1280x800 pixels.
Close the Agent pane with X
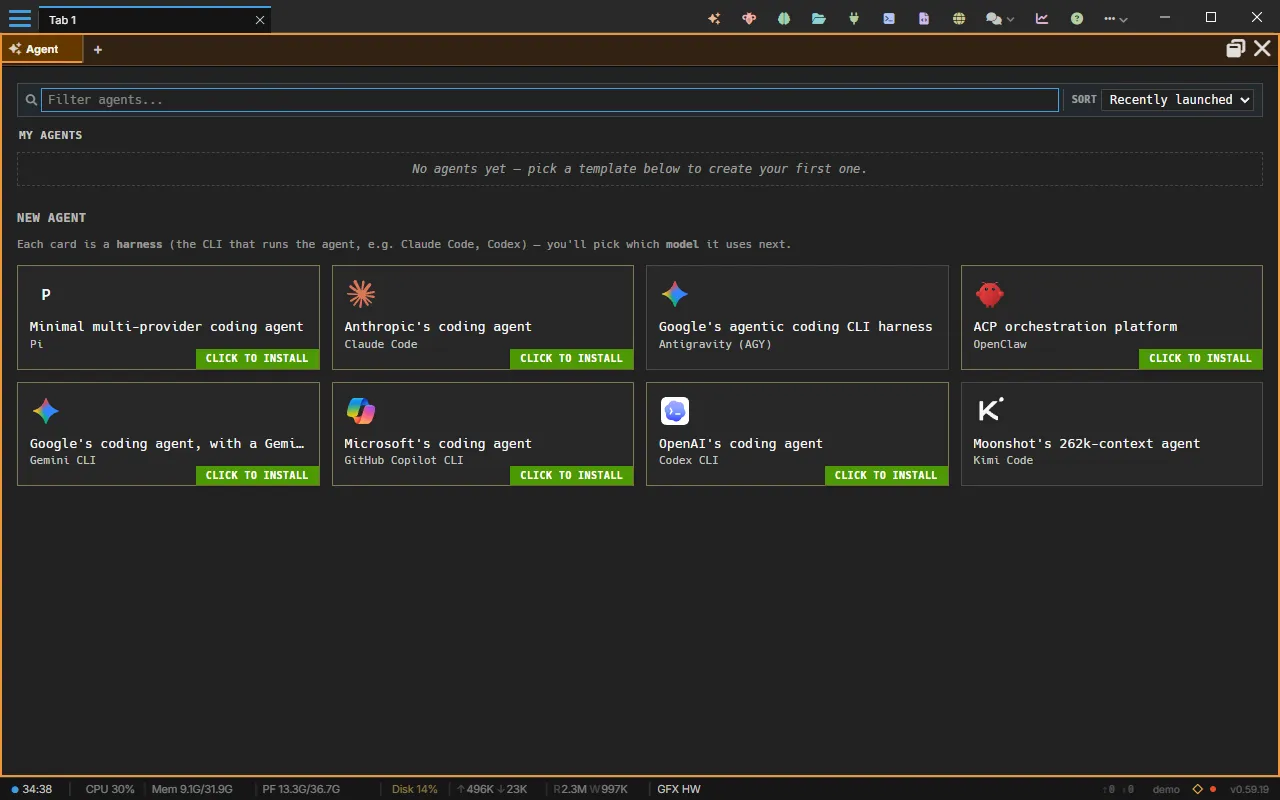[x=1262, y=48]
